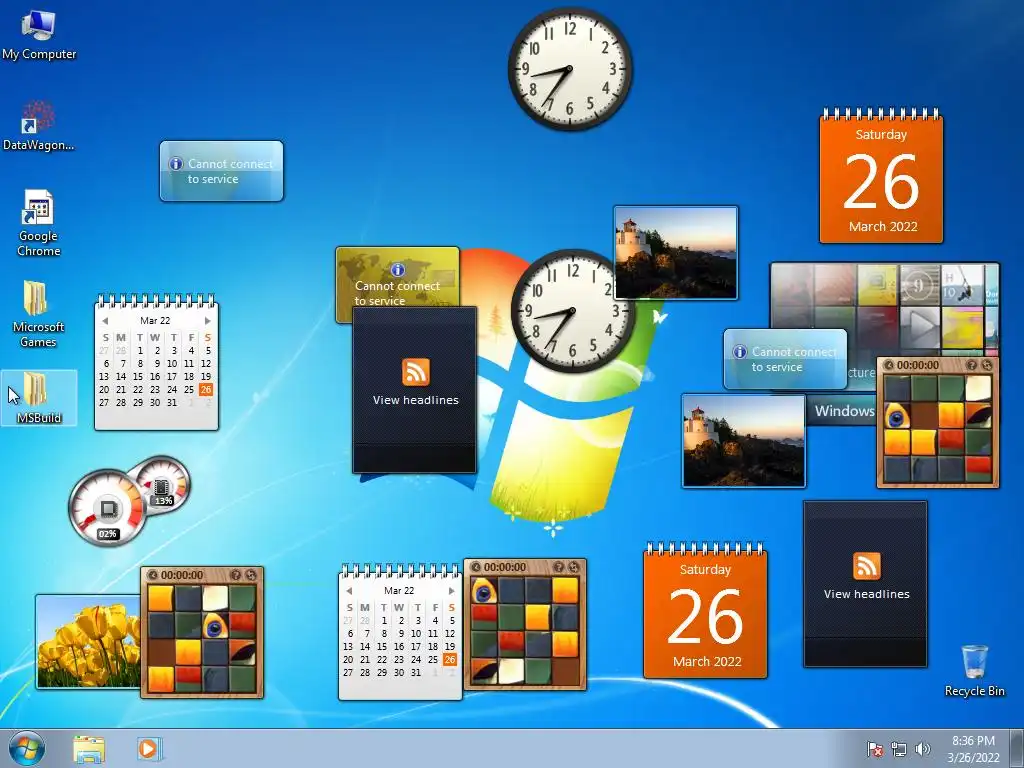1024x768 pixels.
Task: Click the CPU usage dial showing 02%
Action: [108, 508]
